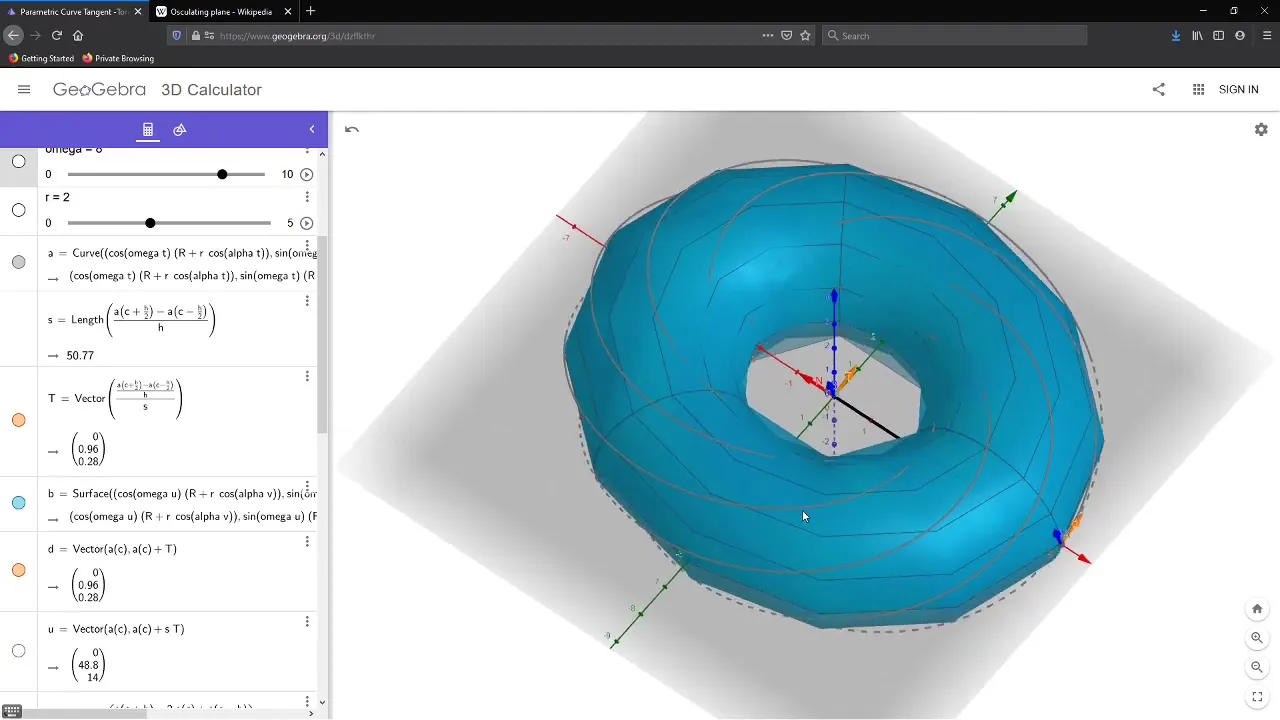Select the d = Vector(a(c), a(c) + T) definition

pos(112,549)
